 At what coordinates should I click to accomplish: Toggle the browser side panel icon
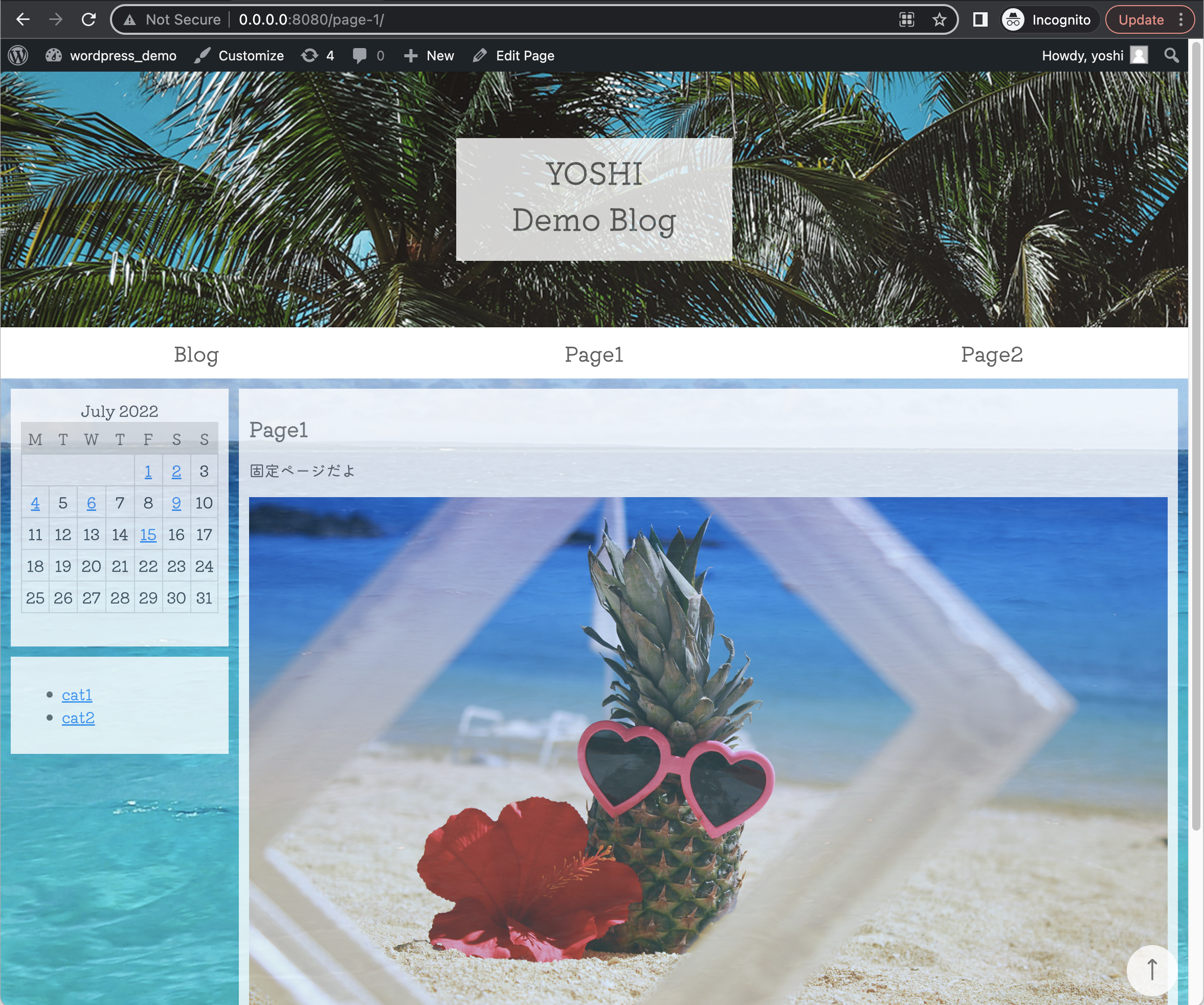(980, 19)
